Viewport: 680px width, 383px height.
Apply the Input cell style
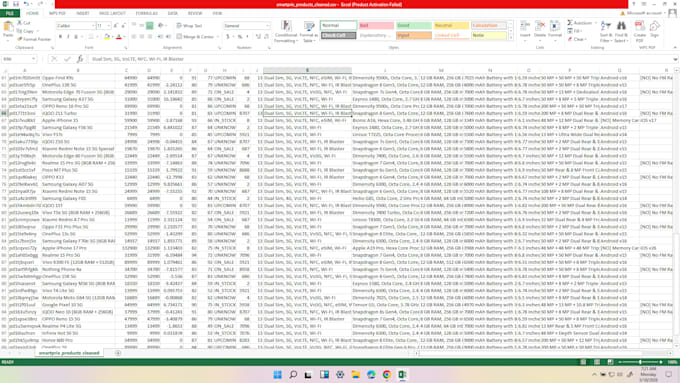tap(413, 35)
